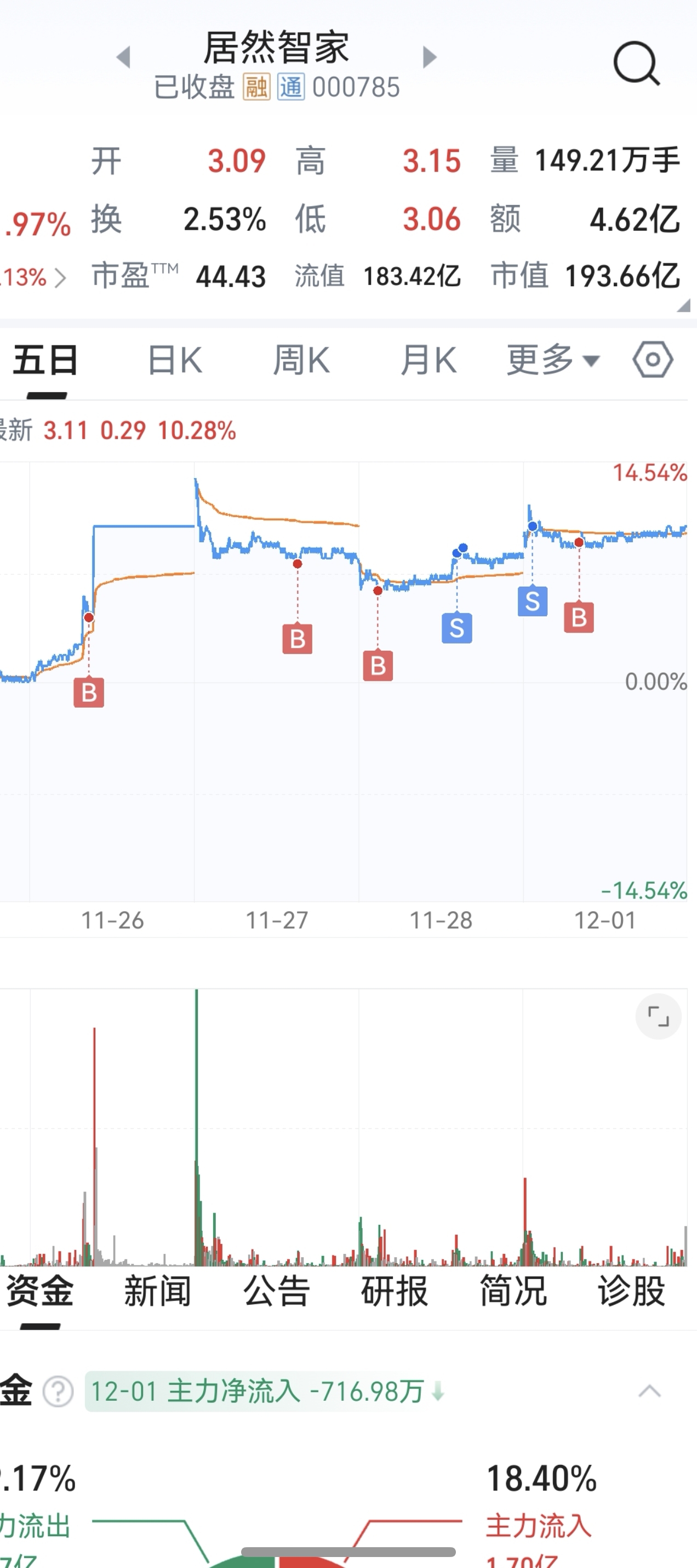
Task: Expand volume chart to fullscreen
Action: pyautogui.click(x=658, y=1016)
